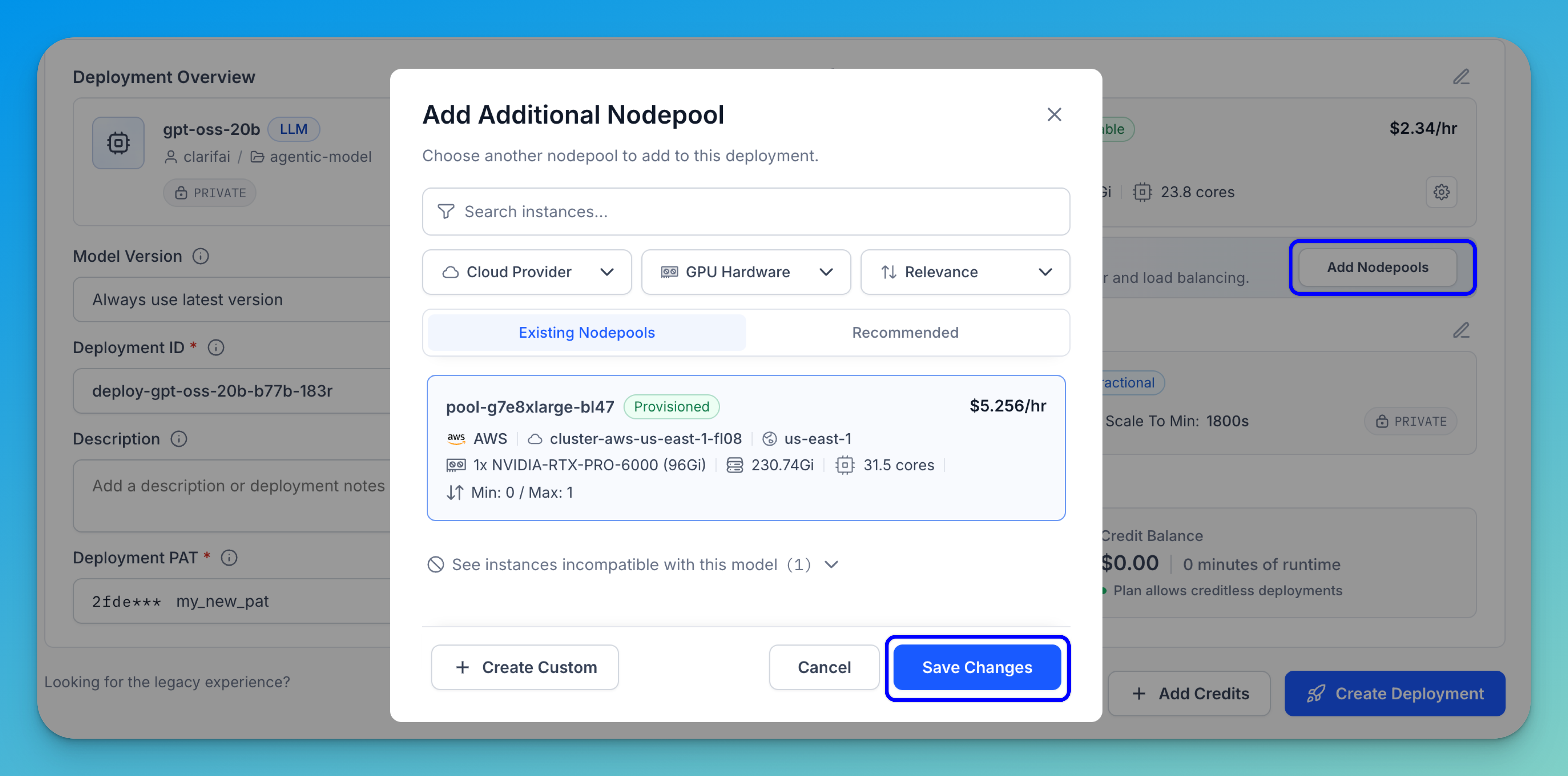The width and height of the screenshot is (1568, 776).
Task: Click the Description info icon
Action: (x=178, y=439)
